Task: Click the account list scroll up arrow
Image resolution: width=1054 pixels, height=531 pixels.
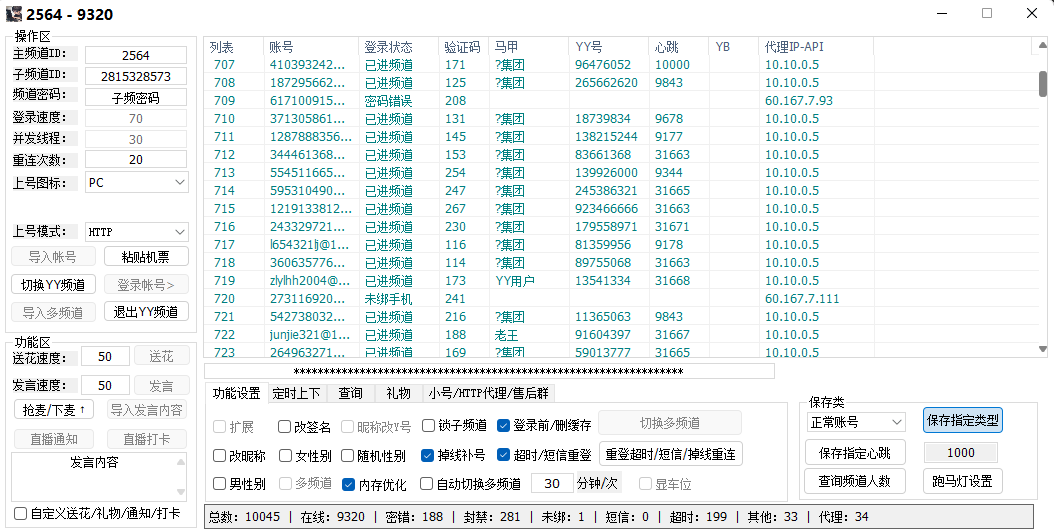Action: click(x=1043, y=45)
